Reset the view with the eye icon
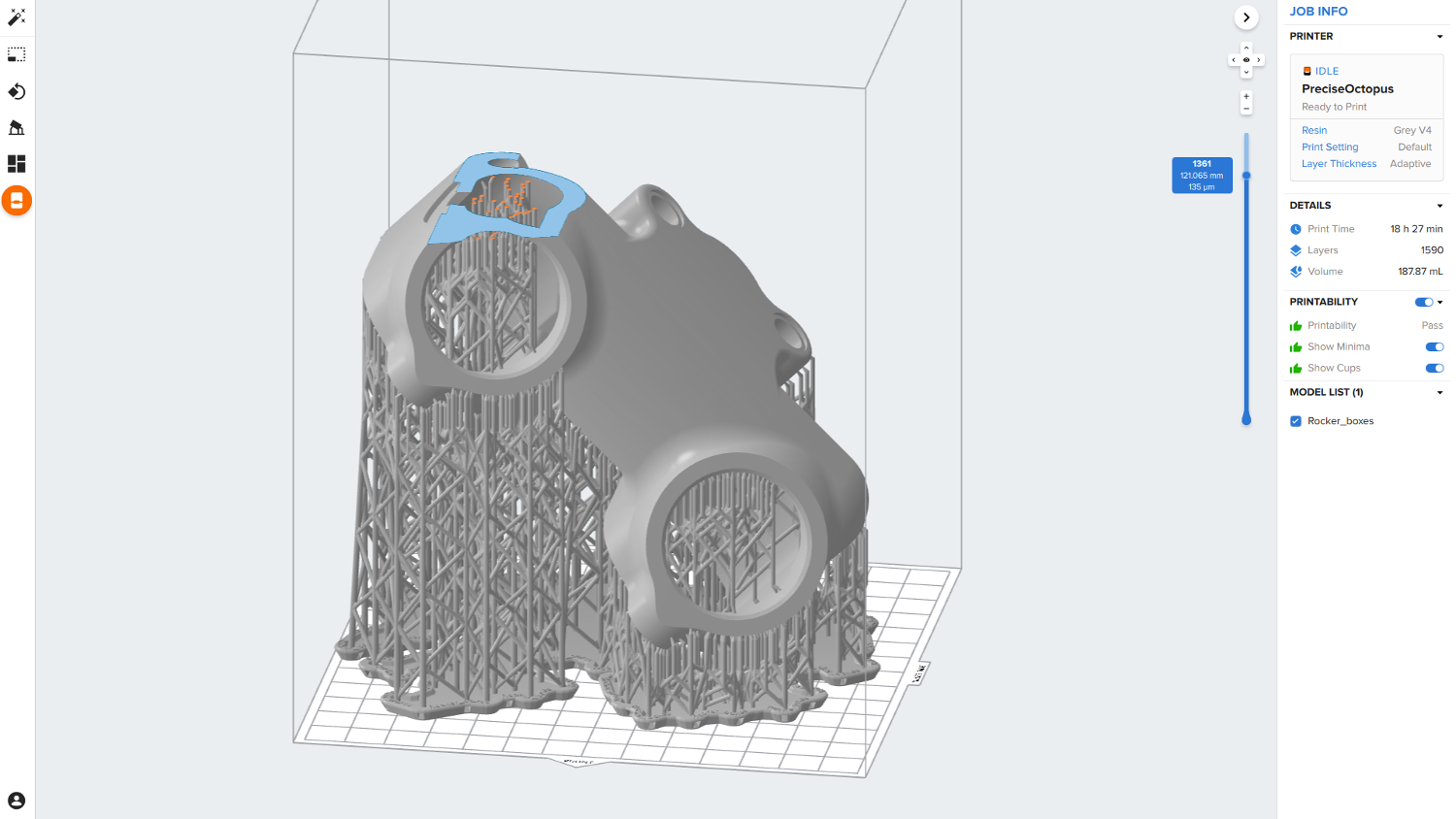Viewport: 1456px width, 819px height. click(x=1246, y=60)
